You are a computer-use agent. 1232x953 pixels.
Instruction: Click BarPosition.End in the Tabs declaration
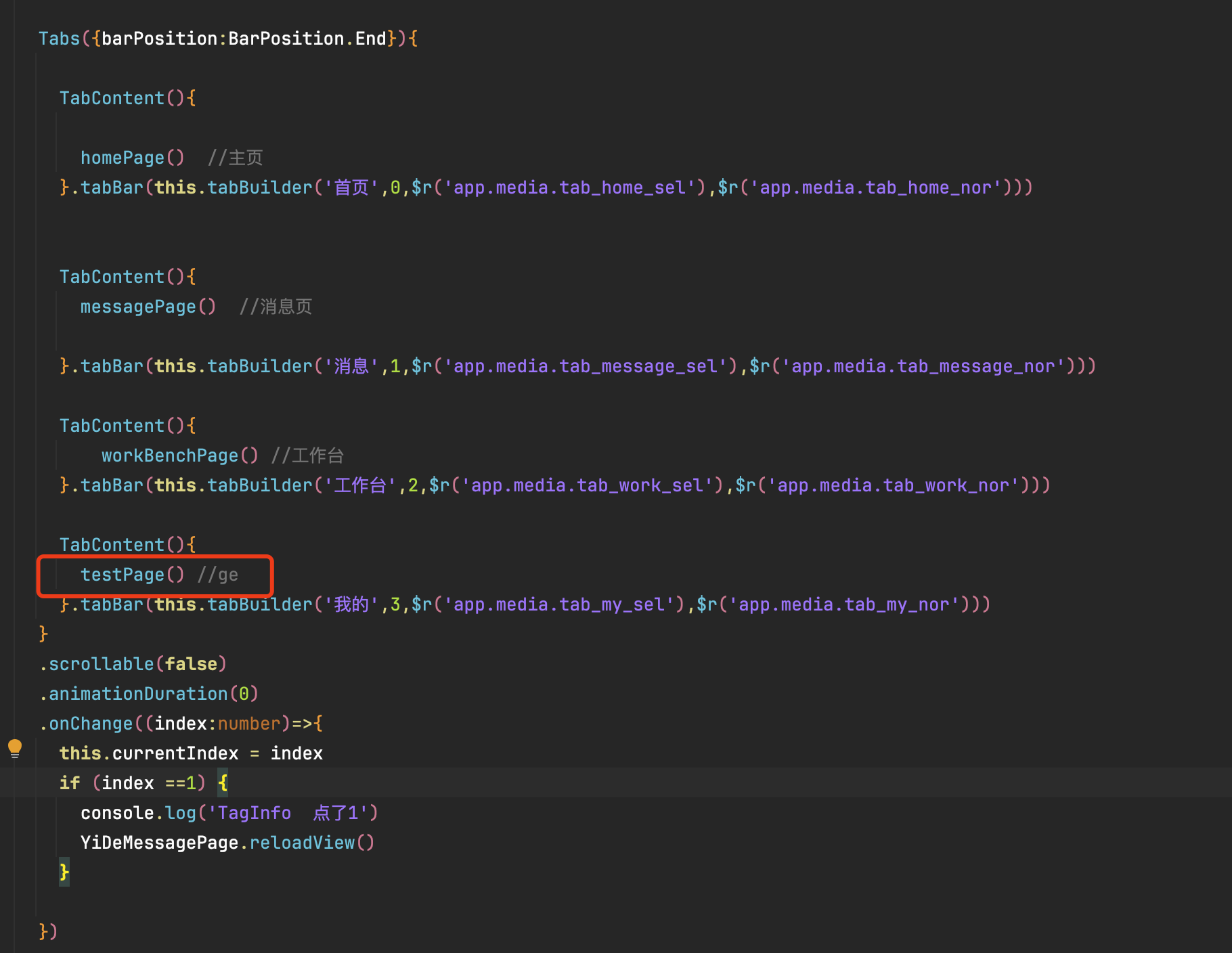[x=307, y=39]
